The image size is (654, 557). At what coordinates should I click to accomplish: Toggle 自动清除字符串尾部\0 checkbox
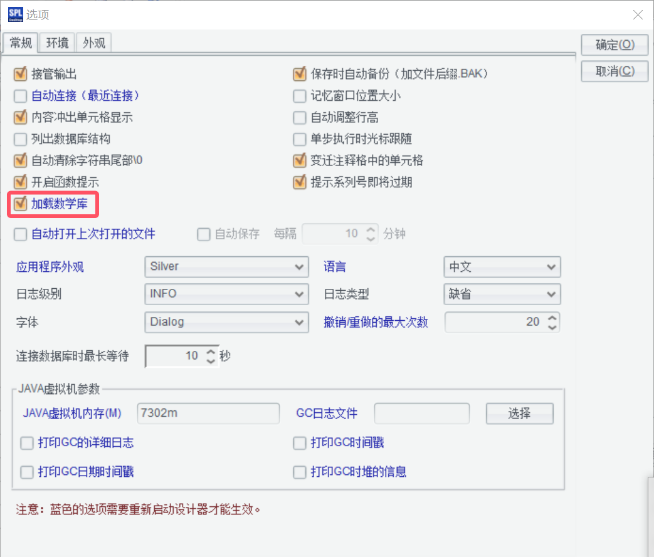(x=20, y=160)
